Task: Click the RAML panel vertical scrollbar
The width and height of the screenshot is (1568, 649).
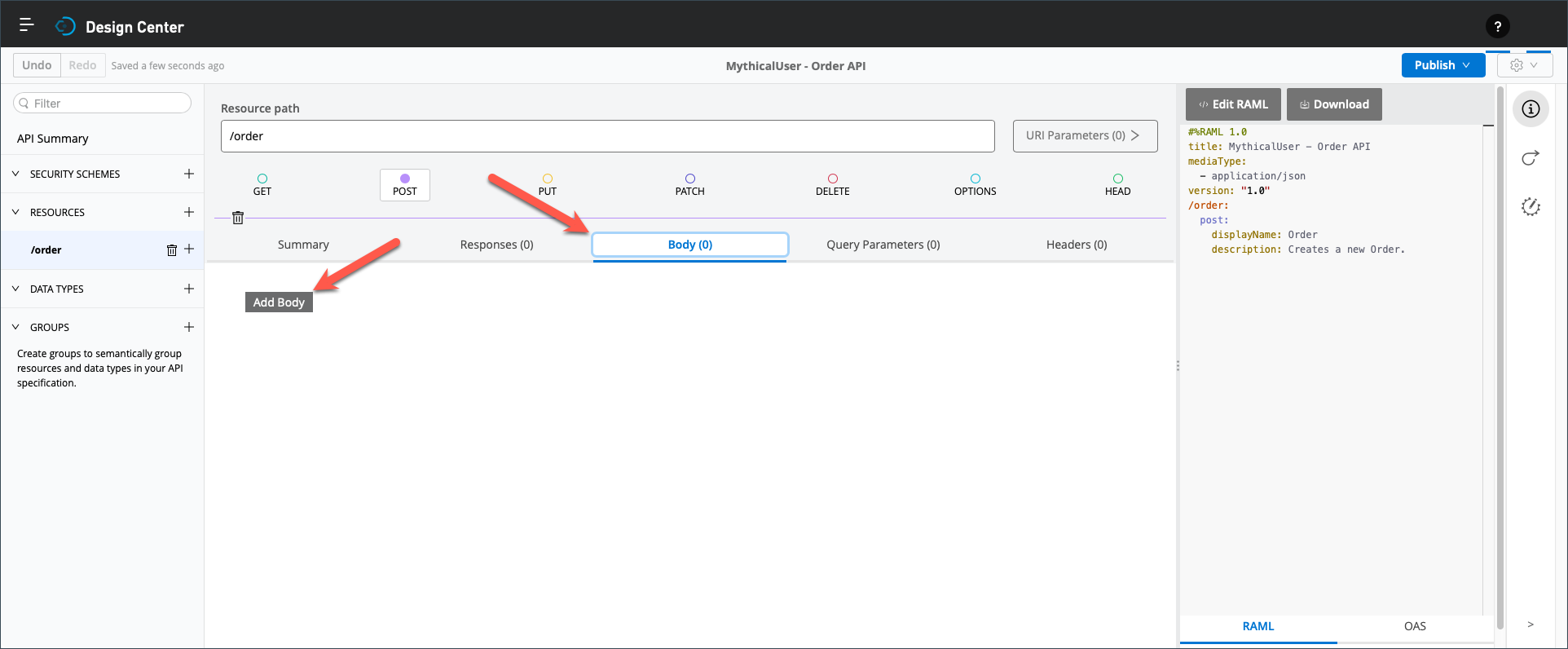Action: pyautogui.click(x=1500, y=357)
